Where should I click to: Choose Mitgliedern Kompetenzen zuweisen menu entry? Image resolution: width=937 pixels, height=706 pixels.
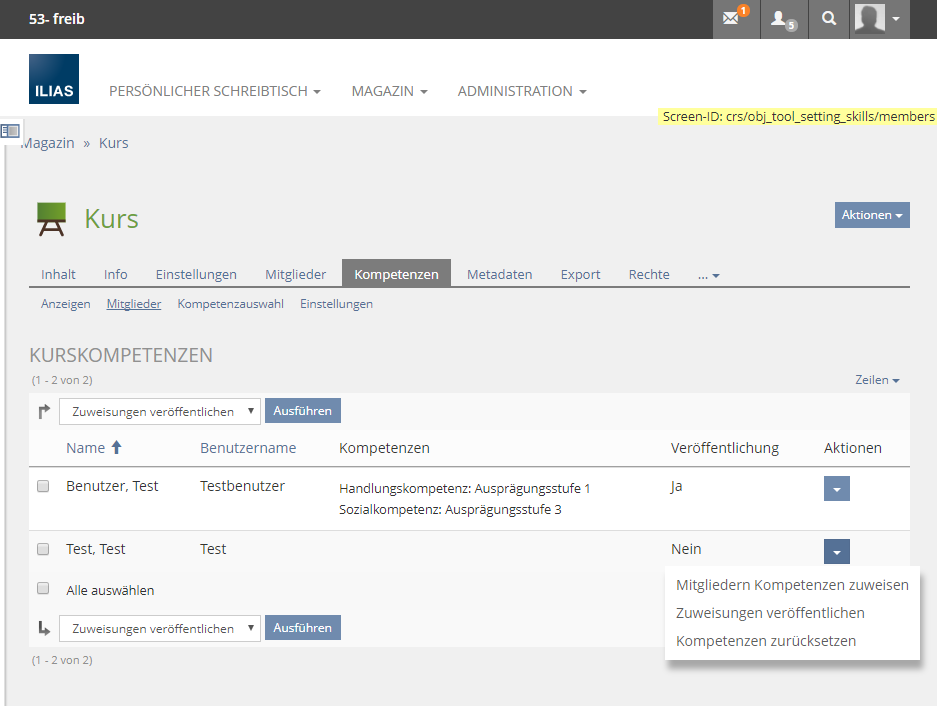[792, 585]
